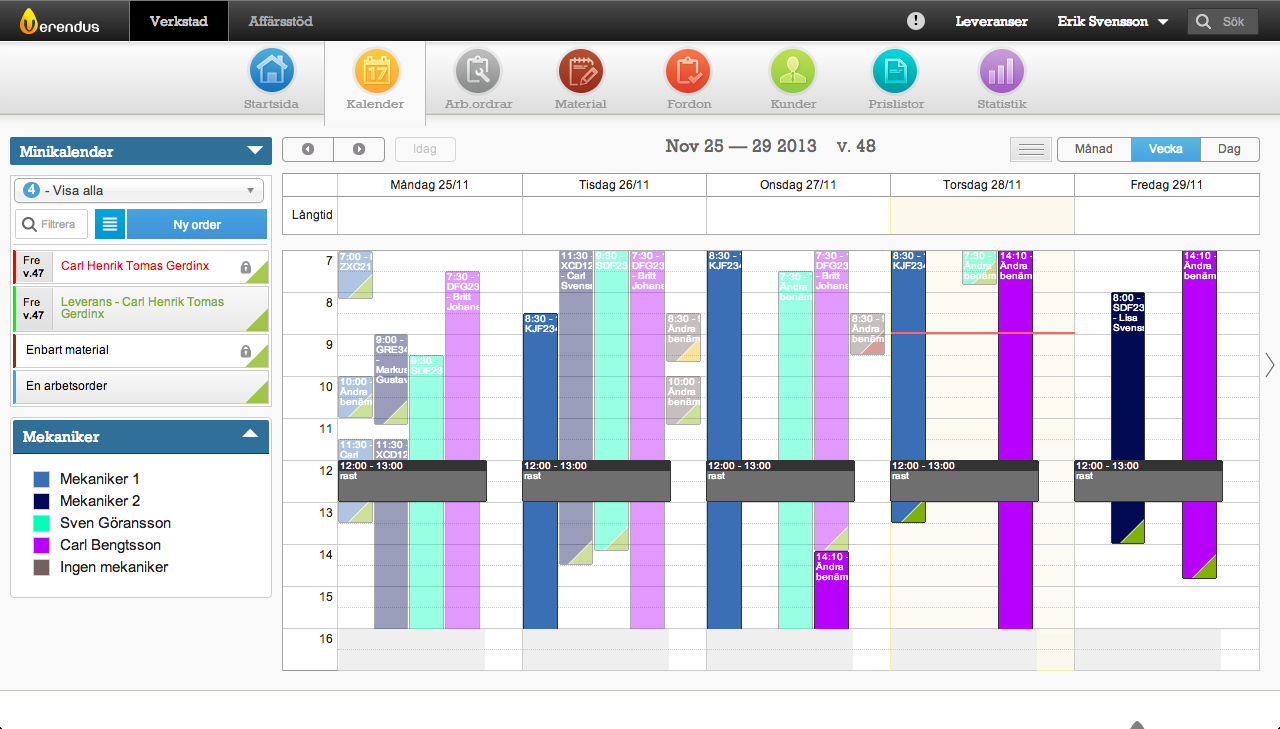
Task: Switch calendar to Månad view
Action: (x=1093, y=149)
